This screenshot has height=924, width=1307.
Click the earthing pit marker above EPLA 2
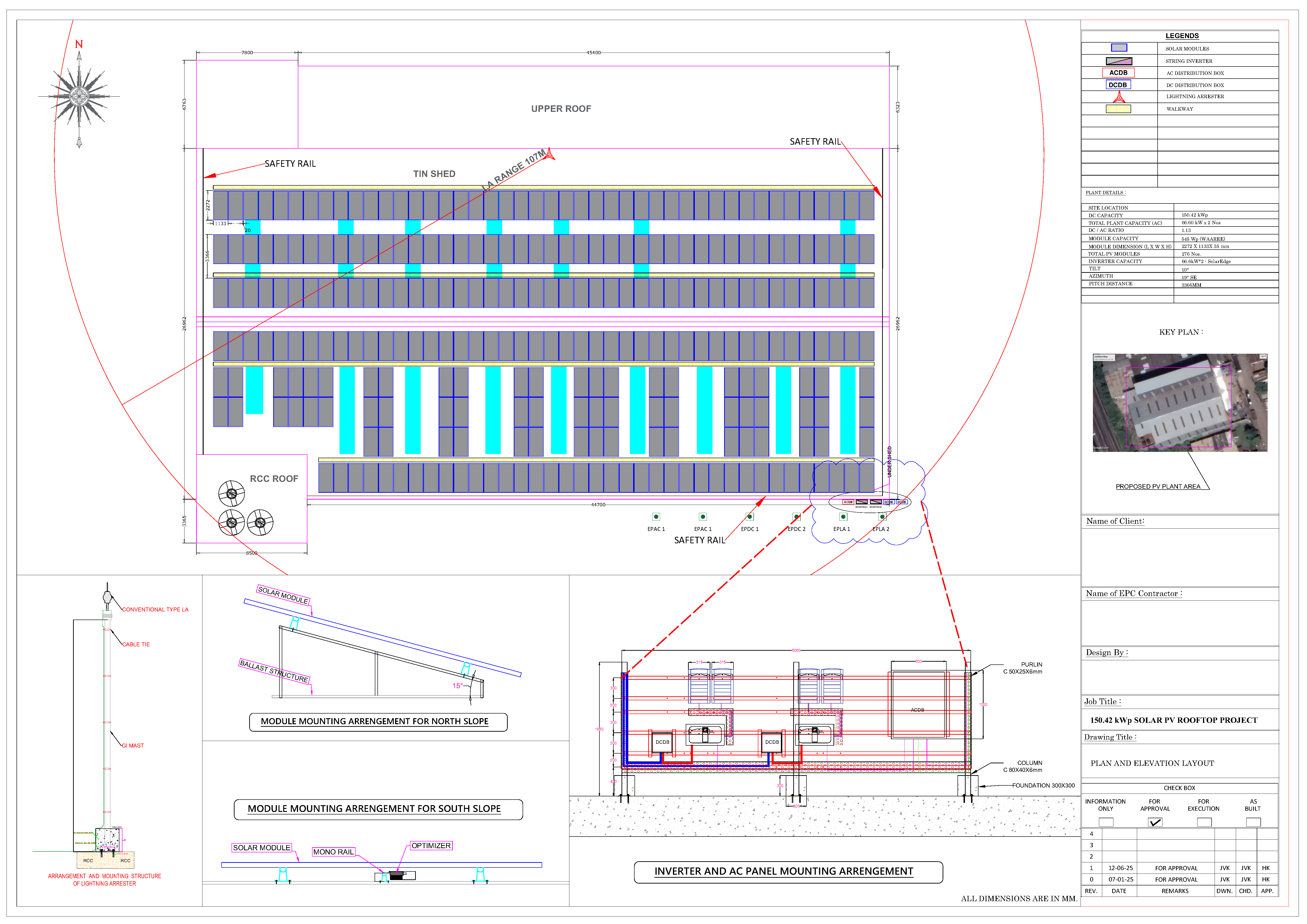(x=882, y=517)
